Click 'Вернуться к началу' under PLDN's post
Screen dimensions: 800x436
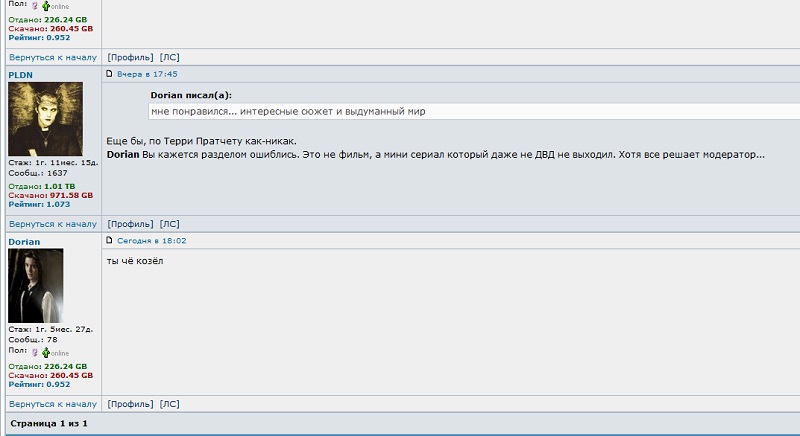(53, 224)
